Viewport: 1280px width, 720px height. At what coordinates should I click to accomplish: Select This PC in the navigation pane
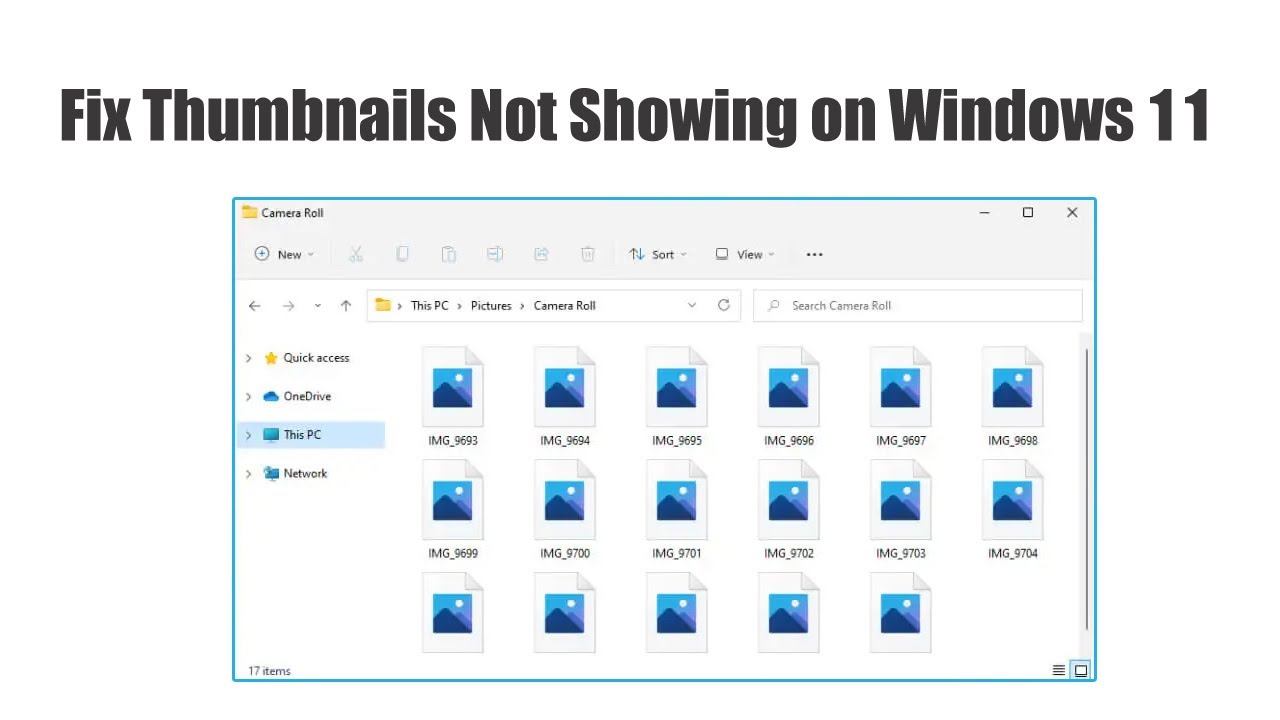click(x=311, y=435)
